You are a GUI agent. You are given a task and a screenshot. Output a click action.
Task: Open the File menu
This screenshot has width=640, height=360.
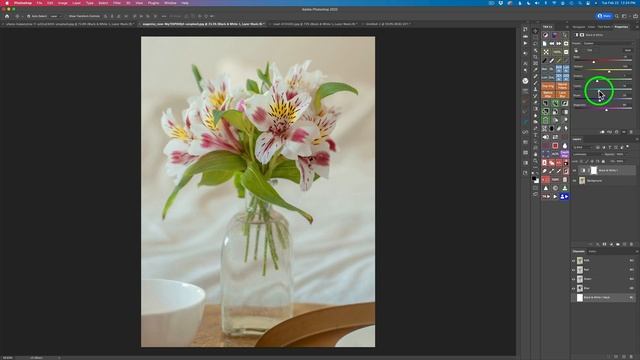coord(39,3)
